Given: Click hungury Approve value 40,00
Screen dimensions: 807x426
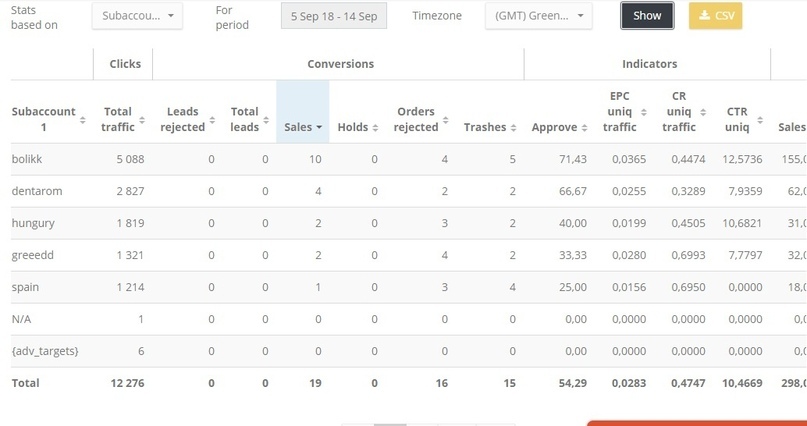Looking at the screenshot, I should coord(573,223).
